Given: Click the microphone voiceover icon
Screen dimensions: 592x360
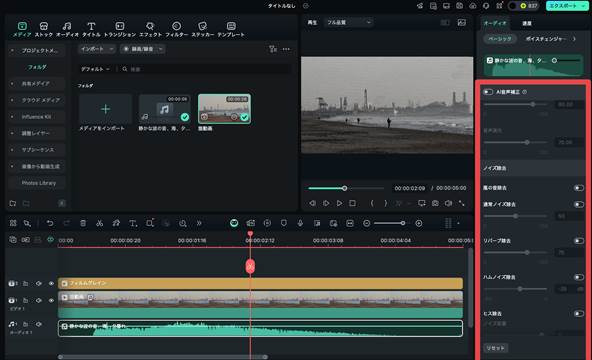Looking at the screenshot, I should (x=300, y=223).
